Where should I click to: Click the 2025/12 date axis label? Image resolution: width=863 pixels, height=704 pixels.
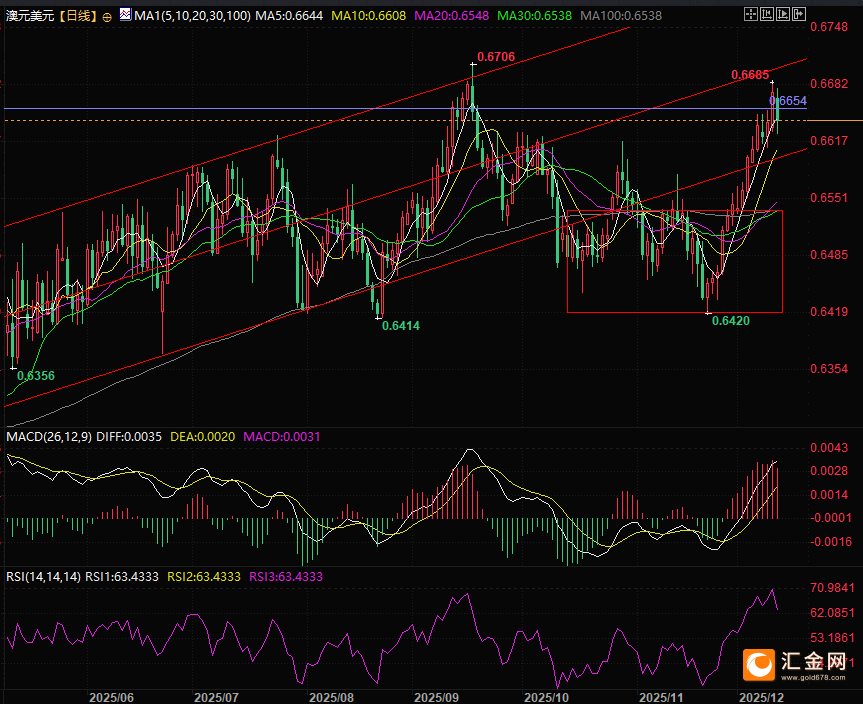761,696
